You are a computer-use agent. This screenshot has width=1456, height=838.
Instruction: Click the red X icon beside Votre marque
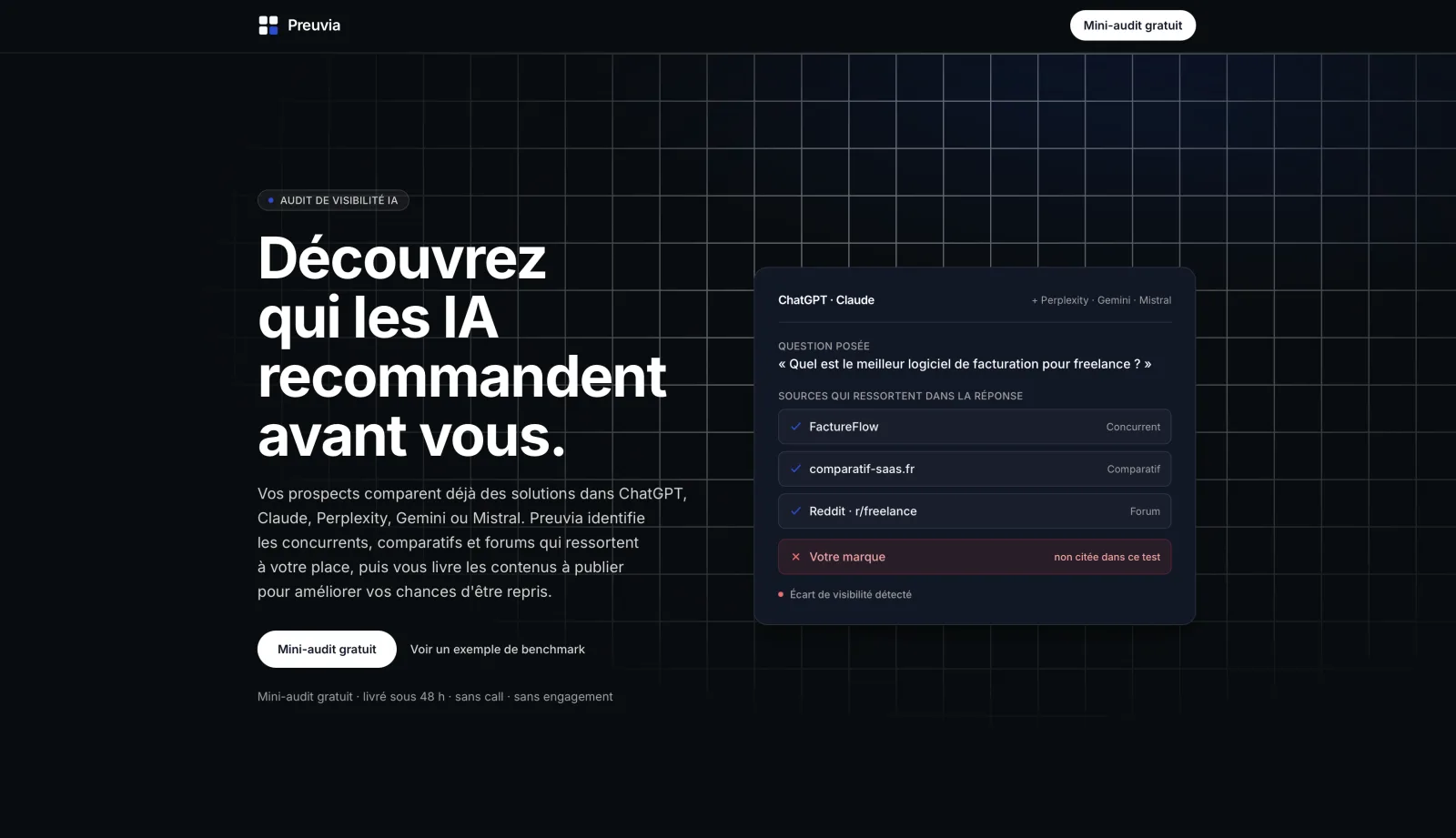[795, 557]
